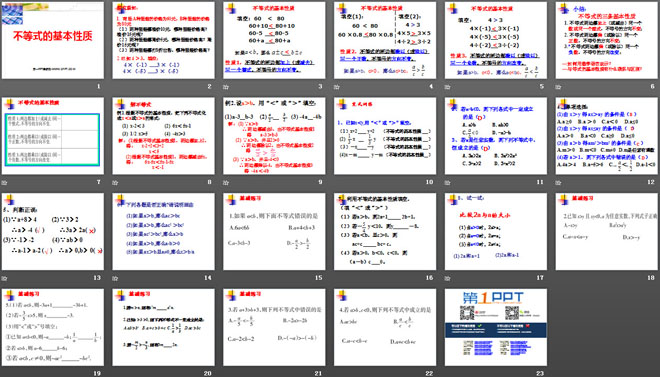Click the animation star icon under slide 9
Viewport: 660px width, 377px height.
tap(227, 183)
